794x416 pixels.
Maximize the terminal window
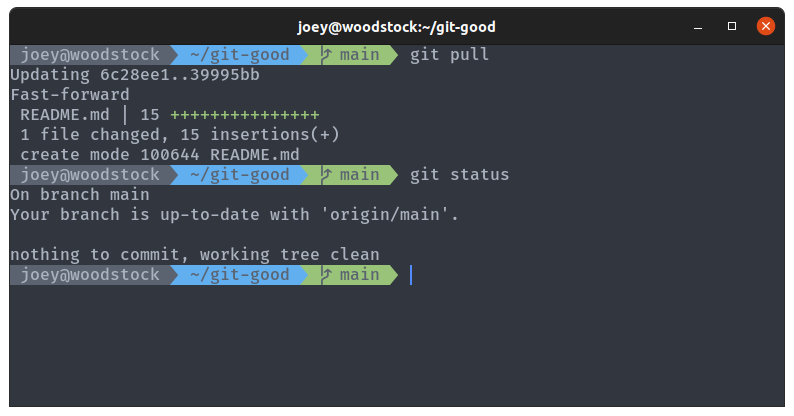coord(732,26)
